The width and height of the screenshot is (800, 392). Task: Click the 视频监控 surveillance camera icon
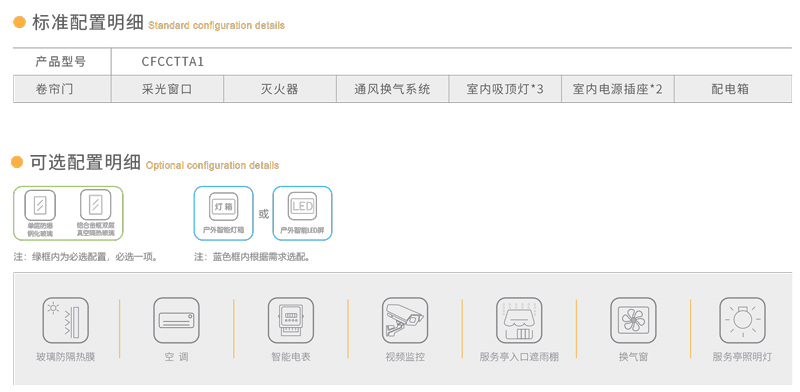coord(405,321)
